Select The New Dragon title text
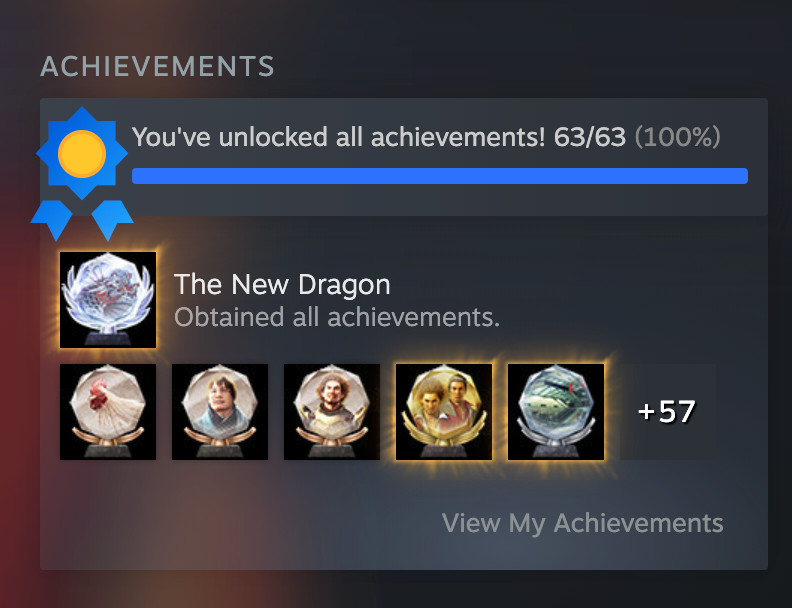The image size is (792, 608). coord(282,284)
